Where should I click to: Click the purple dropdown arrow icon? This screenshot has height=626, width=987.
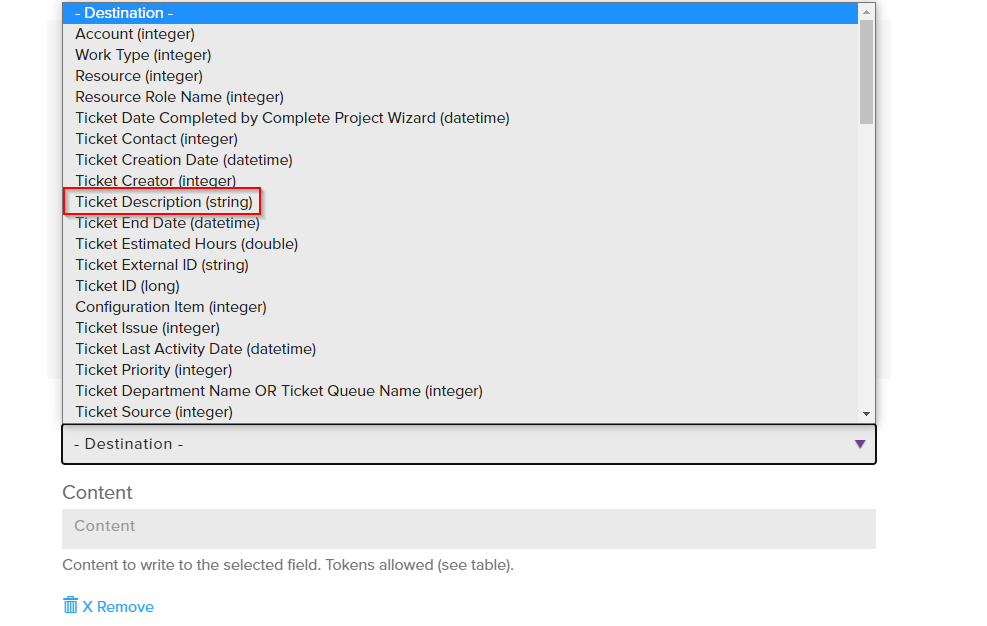click(860, 444)
